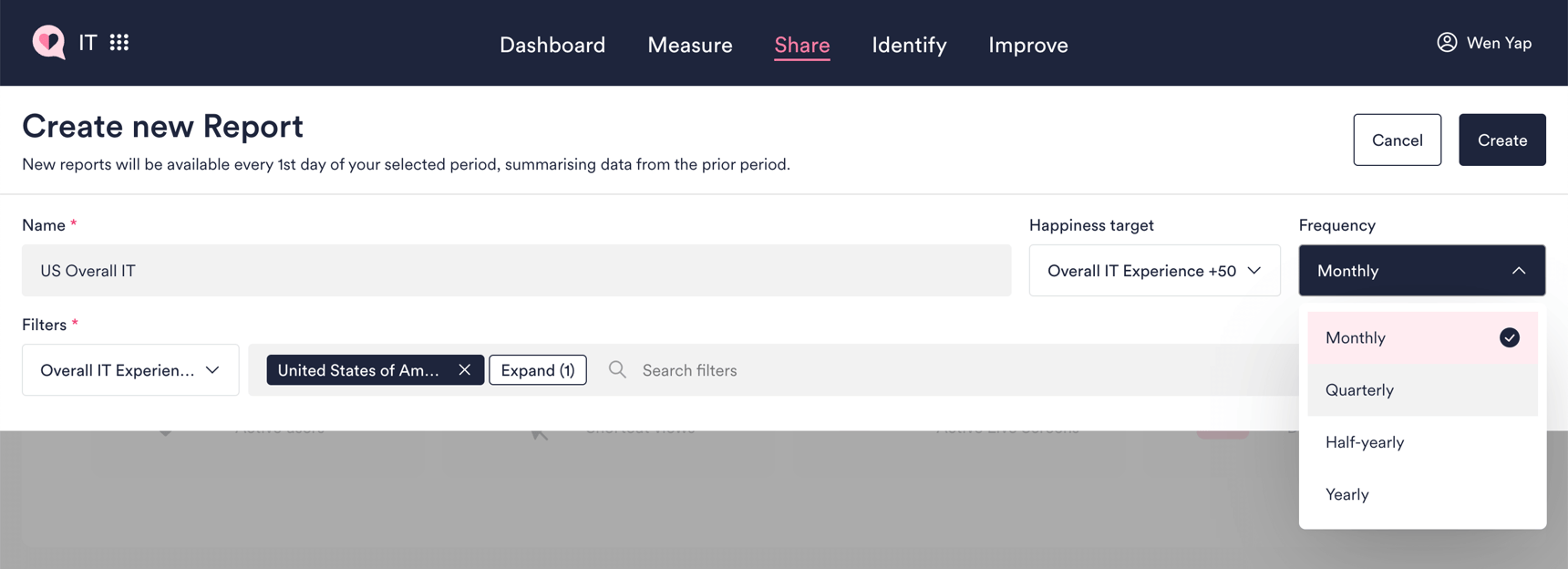Screen dimensions: 1568x569
Task: Click Create to save the report
Action: click(1501, 140)
